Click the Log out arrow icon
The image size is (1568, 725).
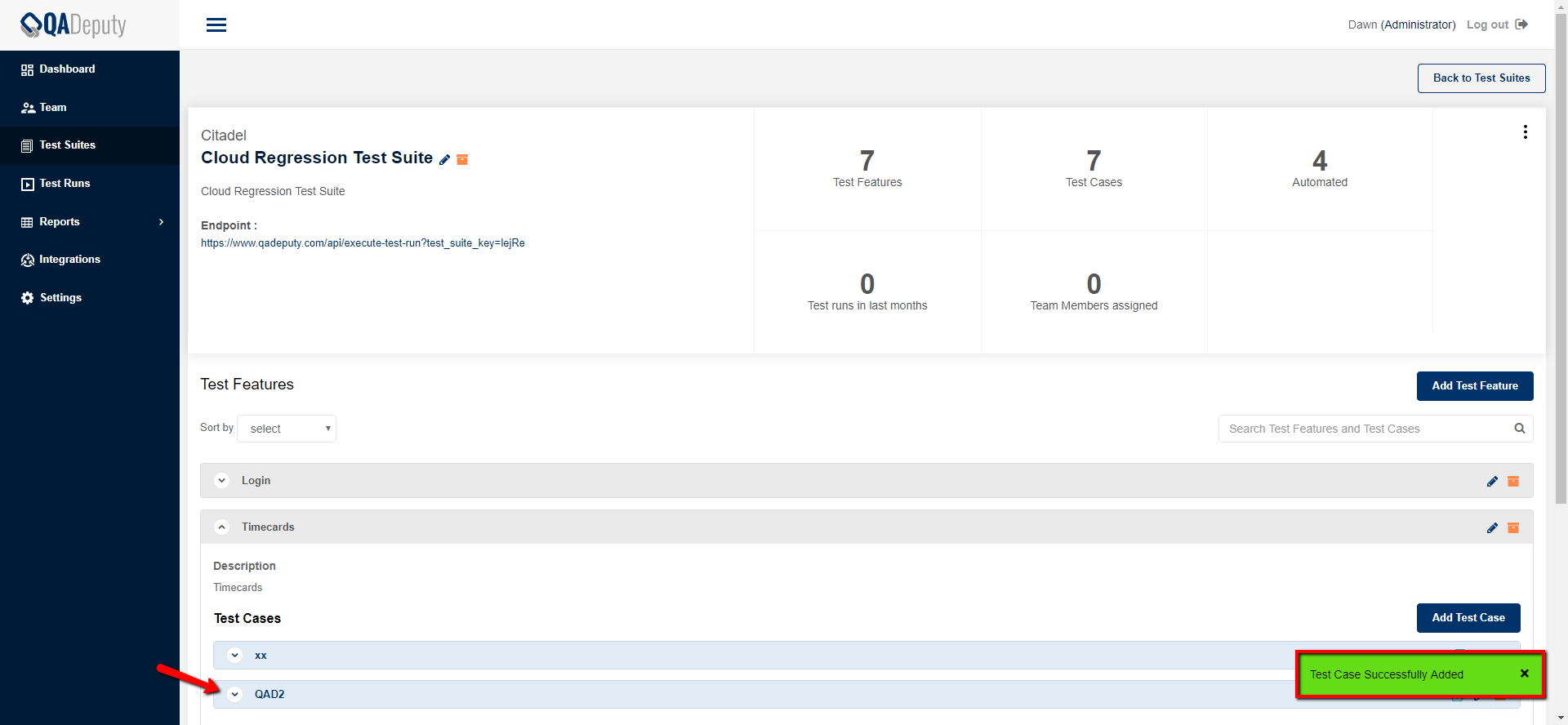[1521, 24]
